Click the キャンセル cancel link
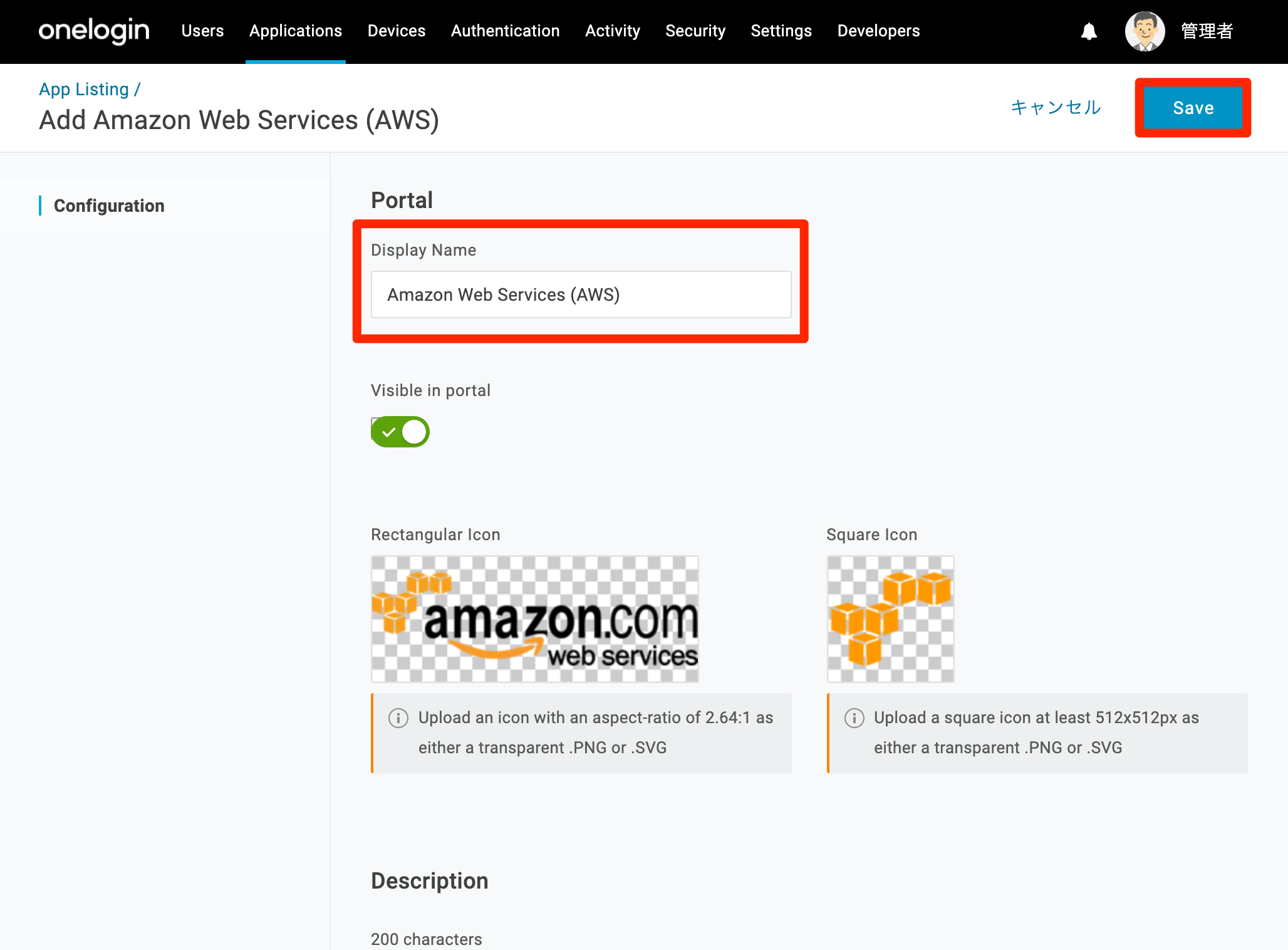The image size is (1288, 950). (1056, 108)
